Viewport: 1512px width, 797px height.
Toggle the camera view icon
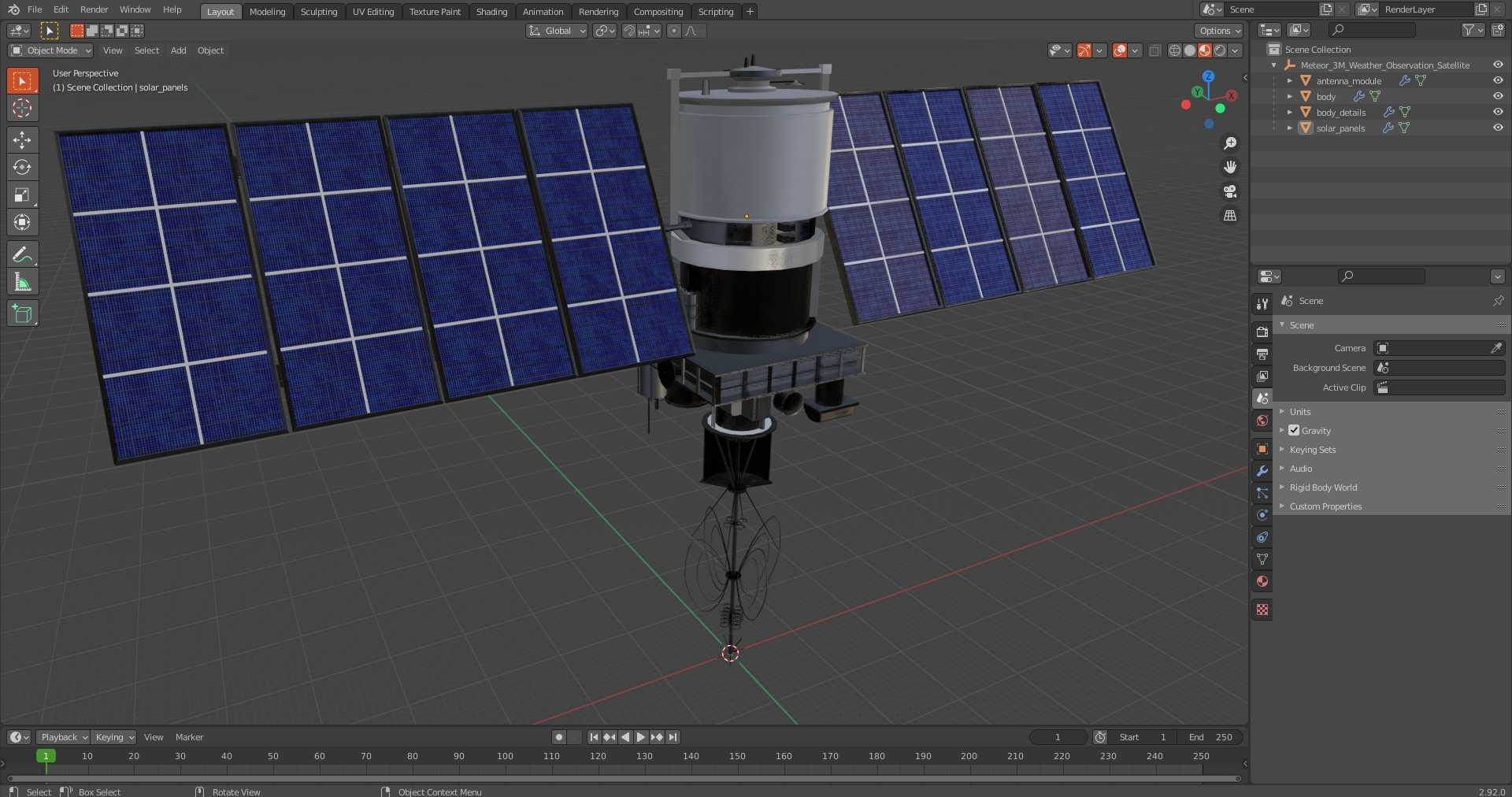coord(1229,191)
